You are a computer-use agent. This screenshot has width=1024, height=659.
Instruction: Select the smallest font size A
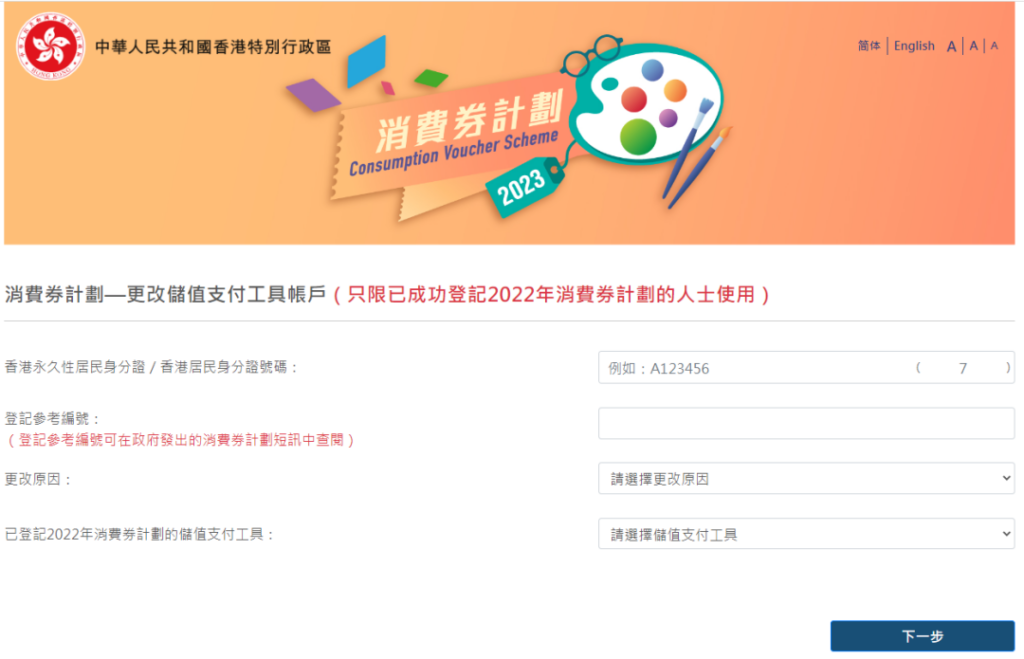[x=994, y=46]
